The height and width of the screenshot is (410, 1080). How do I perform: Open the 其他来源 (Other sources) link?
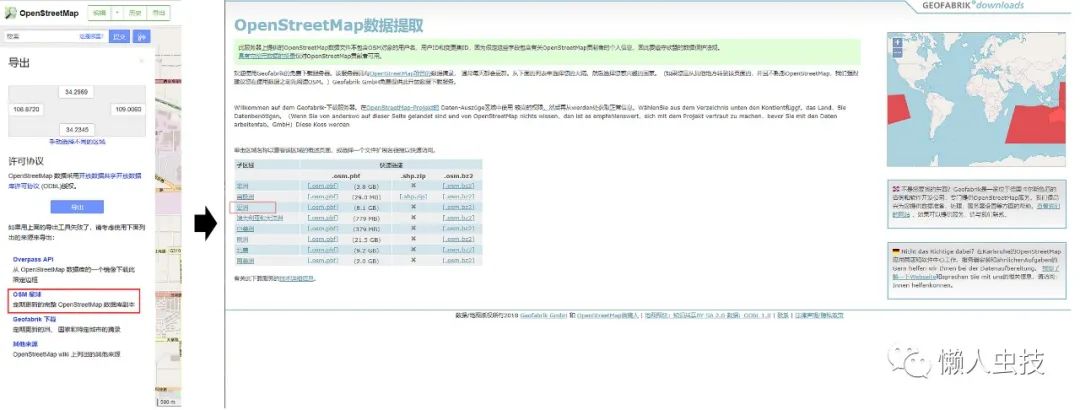click(25, 344)
